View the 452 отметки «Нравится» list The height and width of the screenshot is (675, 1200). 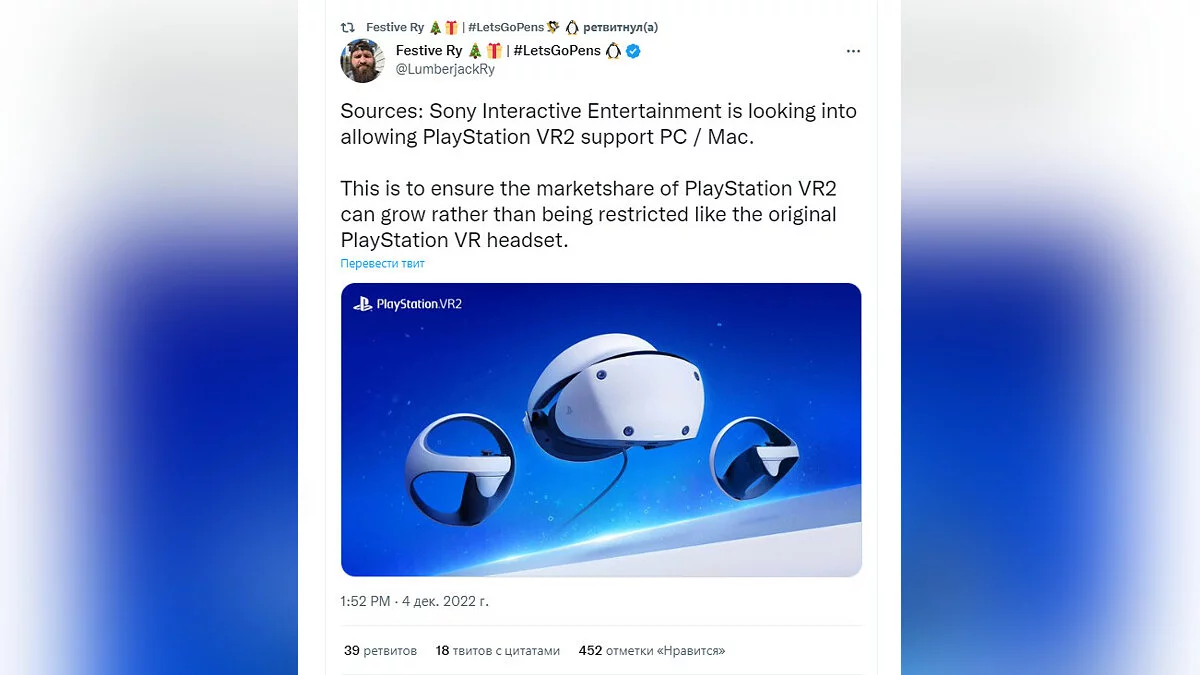click(652, 651)
